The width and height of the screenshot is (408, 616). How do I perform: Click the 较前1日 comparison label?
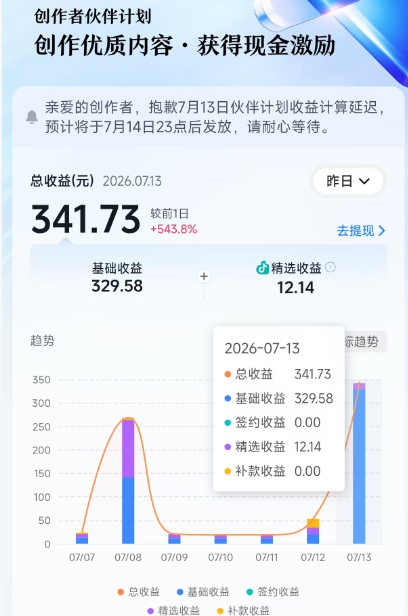169,214
